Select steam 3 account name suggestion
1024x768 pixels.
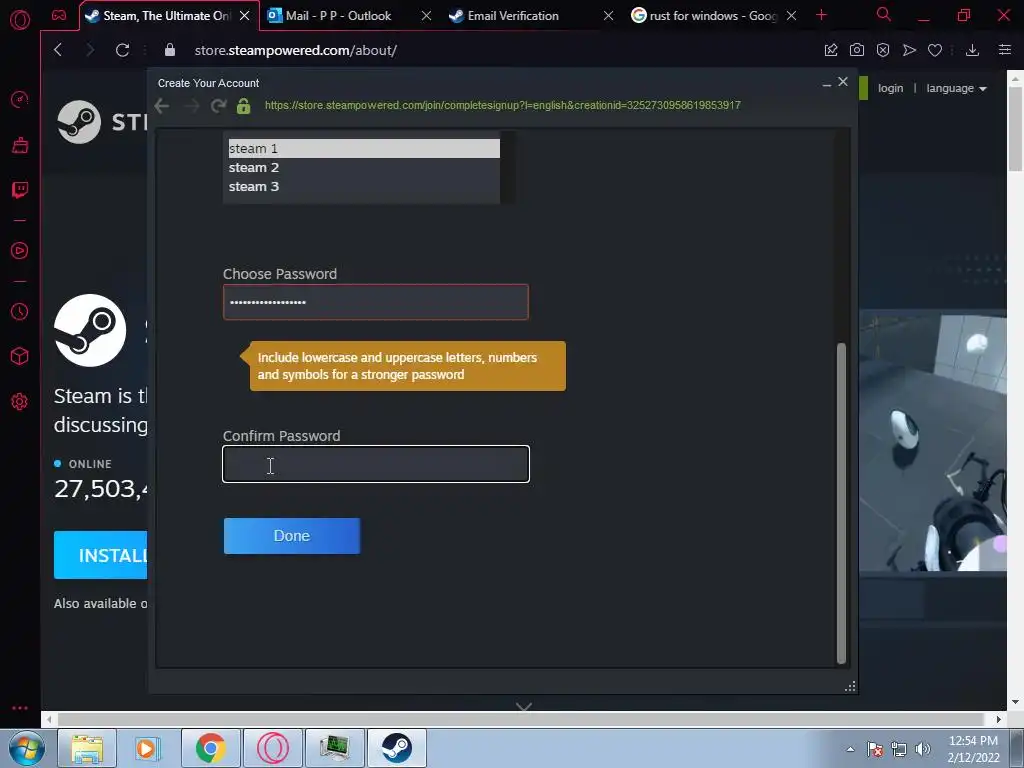pos(364,186)
